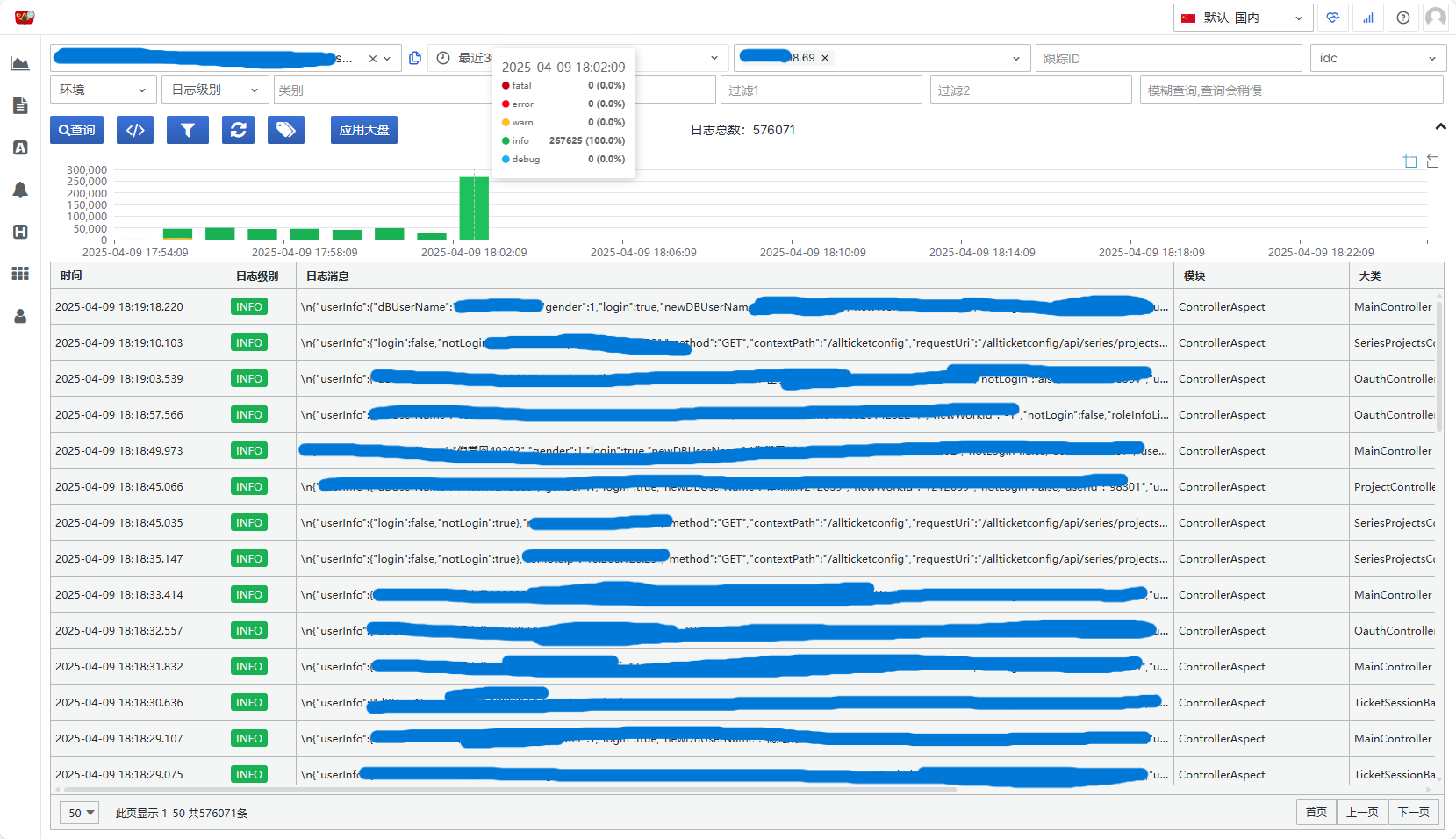Click the code brackets button
The width and height of the screenshot is (1456, 839).
coord(135,130)
